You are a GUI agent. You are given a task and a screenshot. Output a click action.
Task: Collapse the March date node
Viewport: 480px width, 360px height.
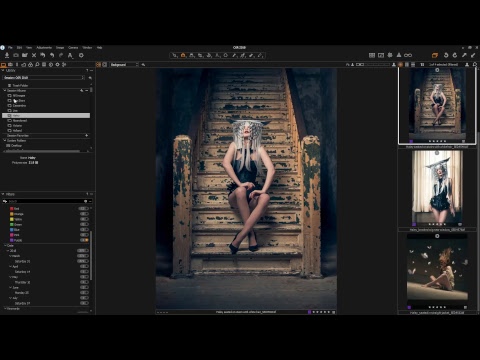[10, 256]
